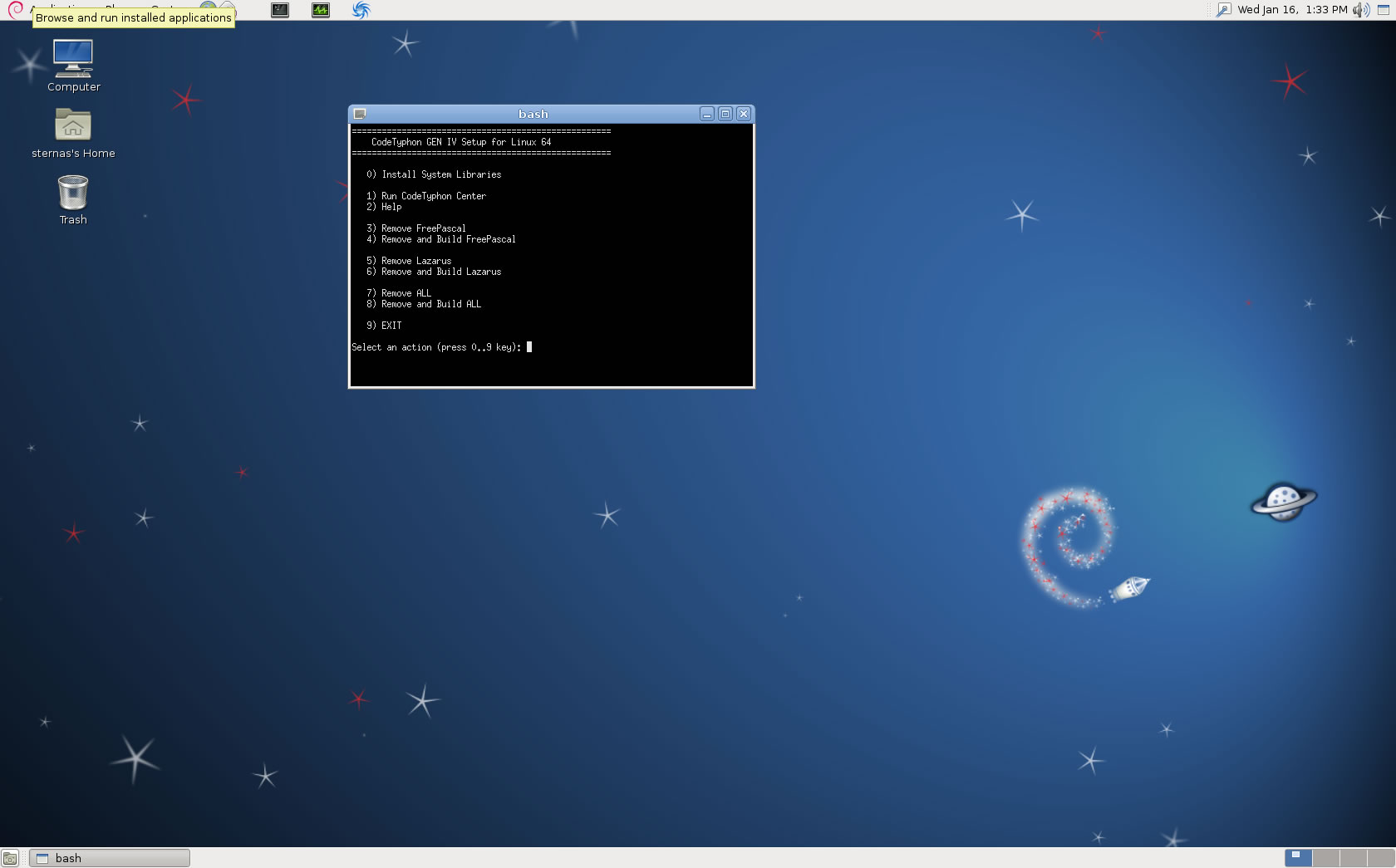Click the window selector icon in the top right

point(1384,10)
